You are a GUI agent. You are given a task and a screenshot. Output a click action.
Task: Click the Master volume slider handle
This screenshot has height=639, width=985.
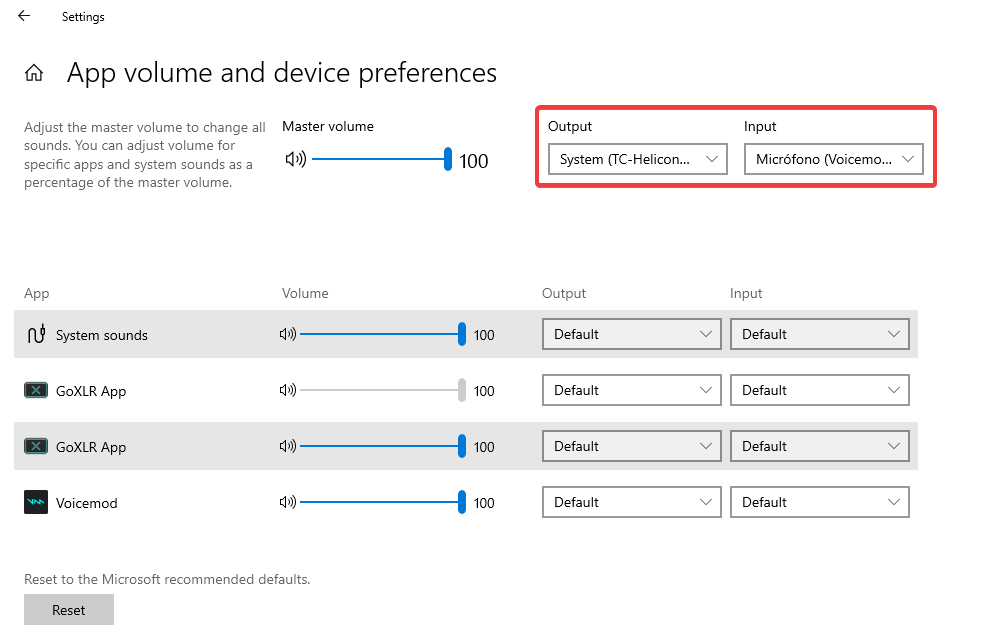(447, 159)
